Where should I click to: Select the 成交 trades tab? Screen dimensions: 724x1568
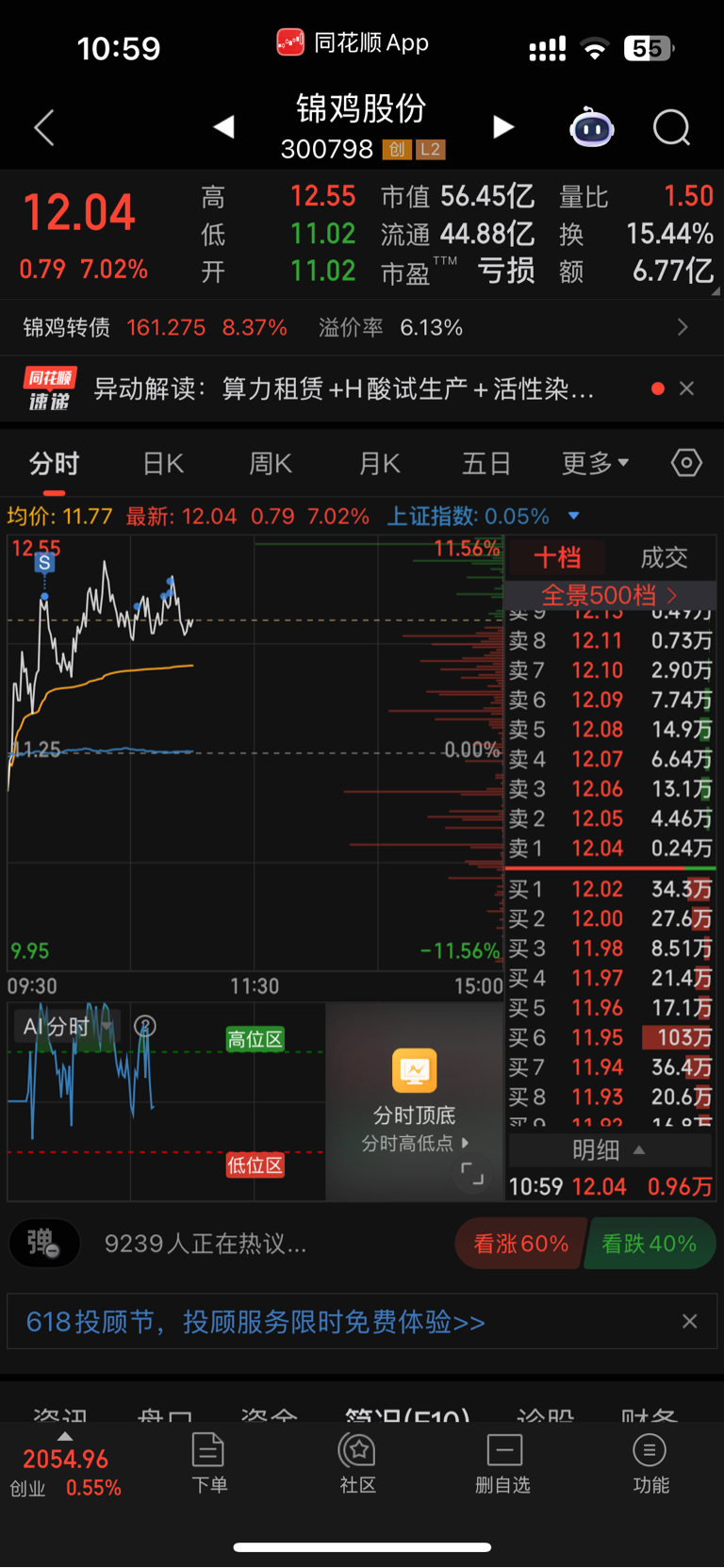click(664, 557)
